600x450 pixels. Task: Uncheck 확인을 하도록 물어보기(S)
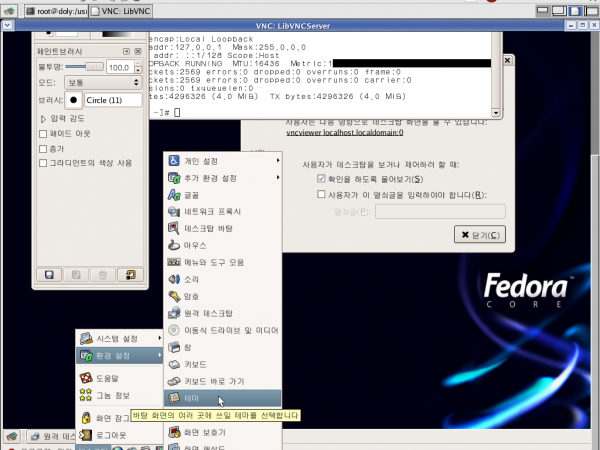click(321, 179)
